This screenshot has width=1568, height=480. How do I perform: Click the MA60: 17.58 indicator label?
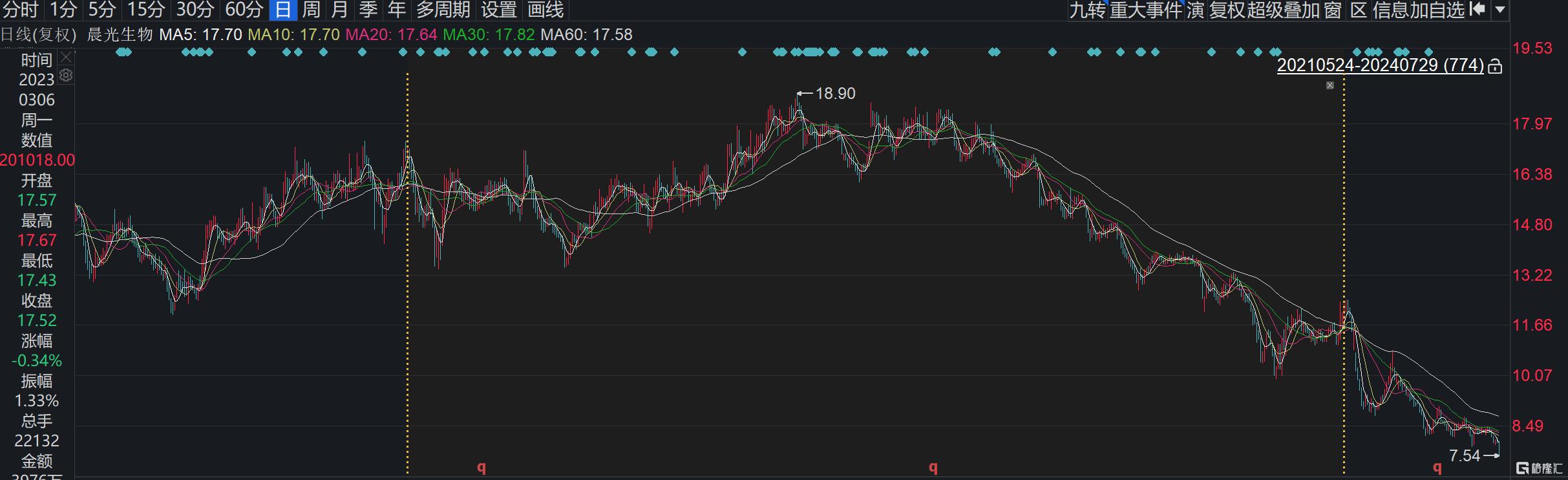coord(587,34)
